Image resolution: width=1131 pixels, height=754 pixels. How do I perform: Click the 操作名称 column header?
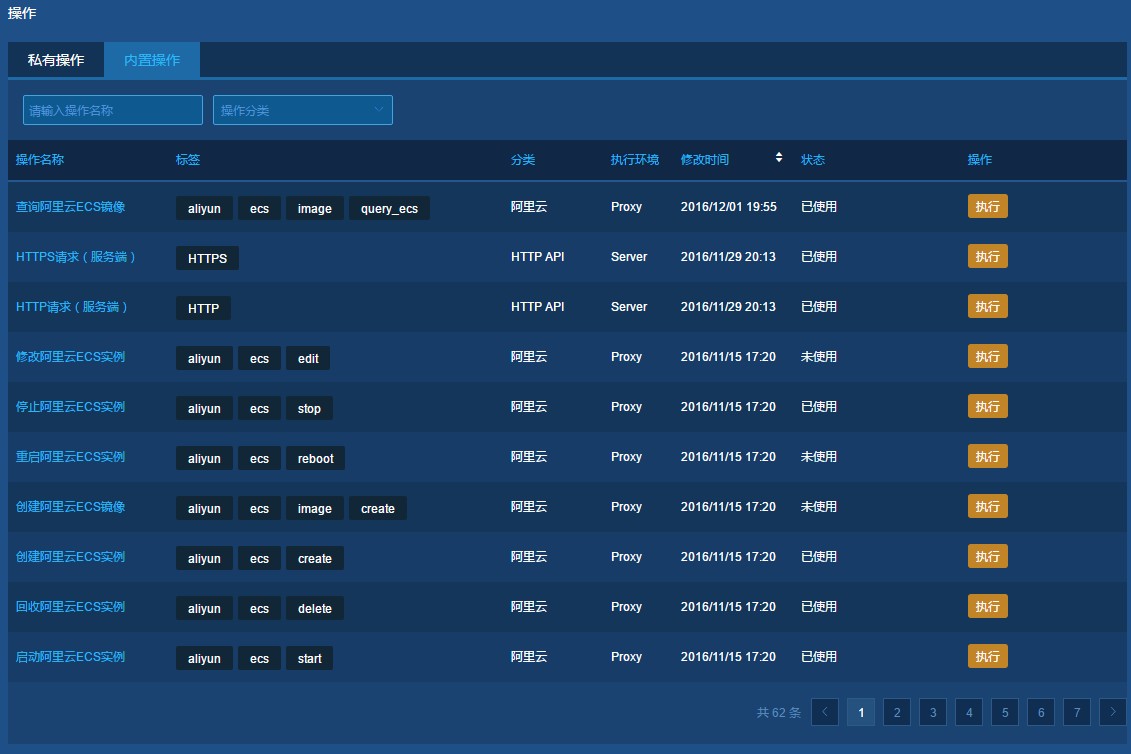point(40,159)
